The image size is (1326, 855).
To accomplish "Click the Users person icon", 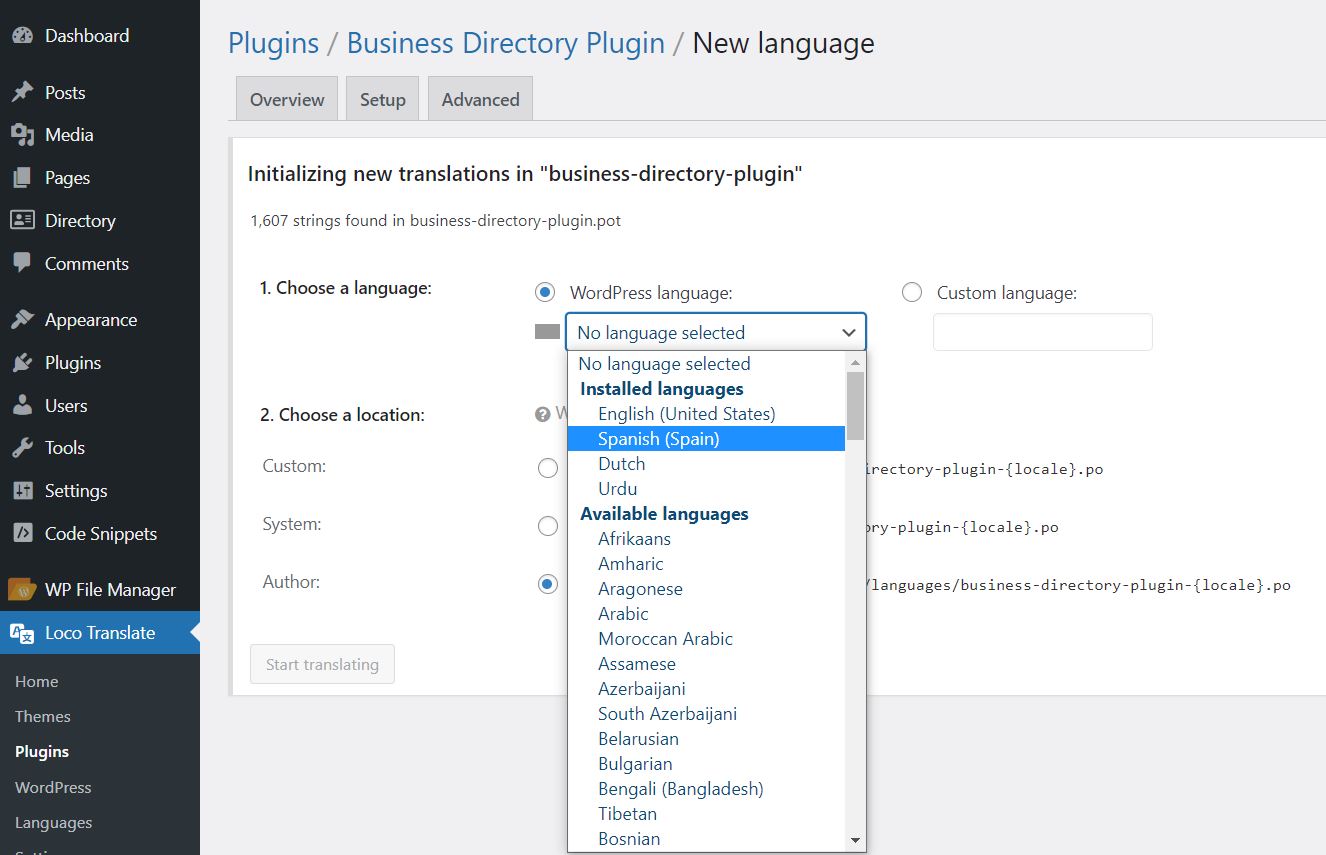I will pos(22,405).
